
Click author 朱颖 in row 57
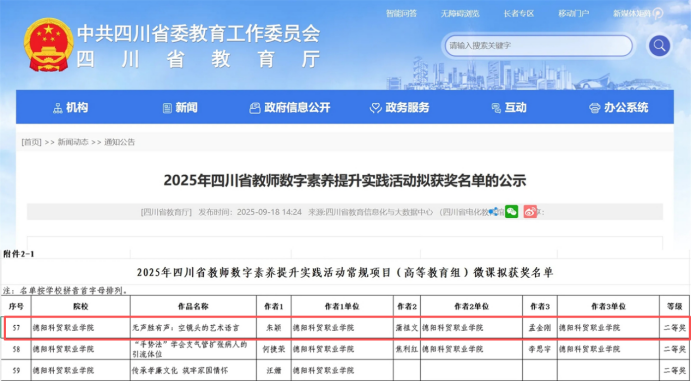tap(274, 328)
